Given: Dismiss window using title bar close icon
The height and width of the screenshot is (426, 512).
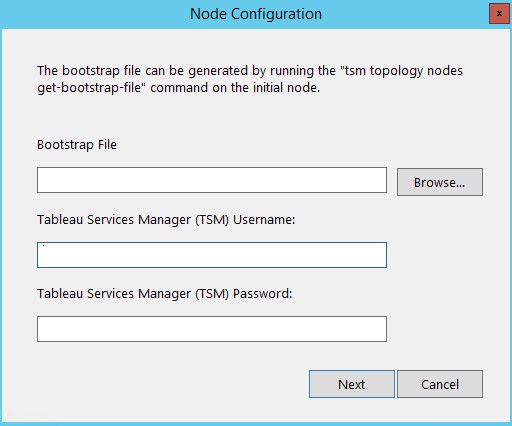Looking at the screenshot, I should 499,14.
